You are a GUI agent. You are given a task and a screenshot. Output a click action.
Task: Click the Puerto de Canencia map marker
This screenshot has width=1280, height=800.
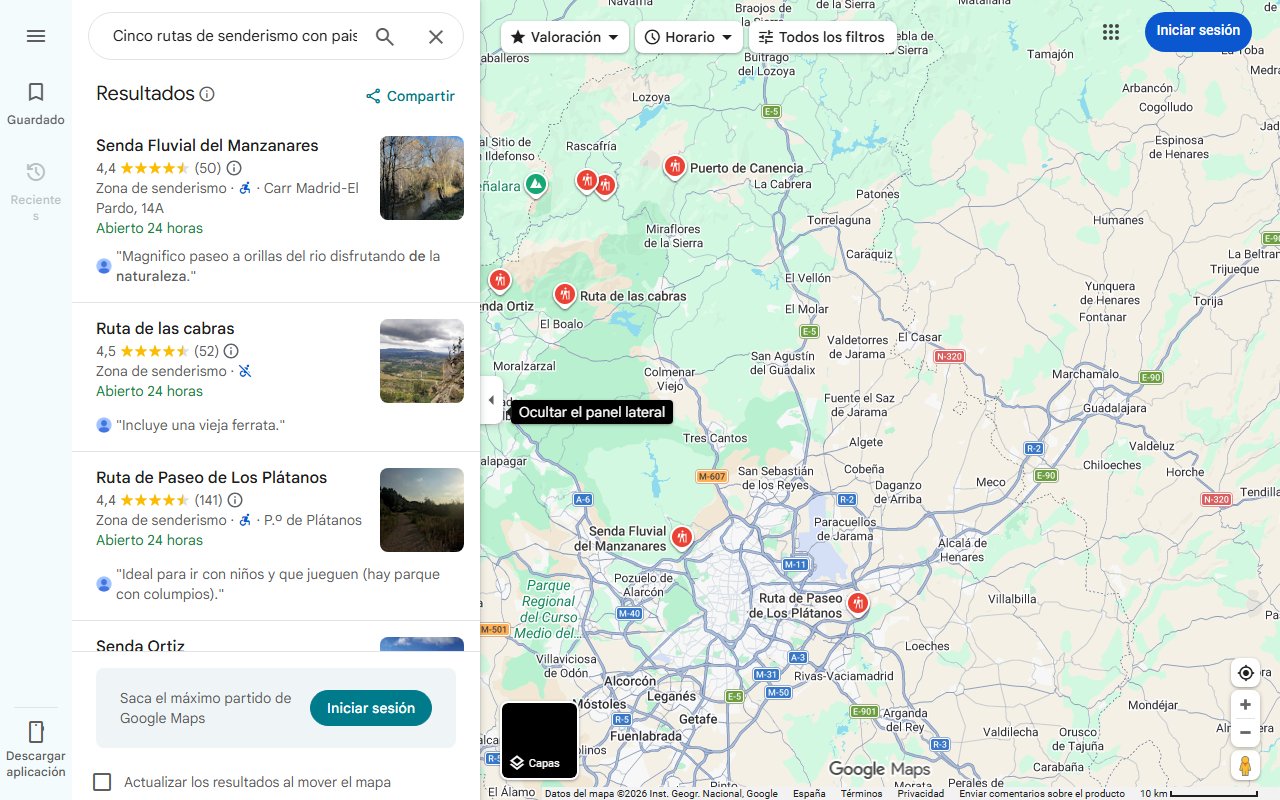674,167
